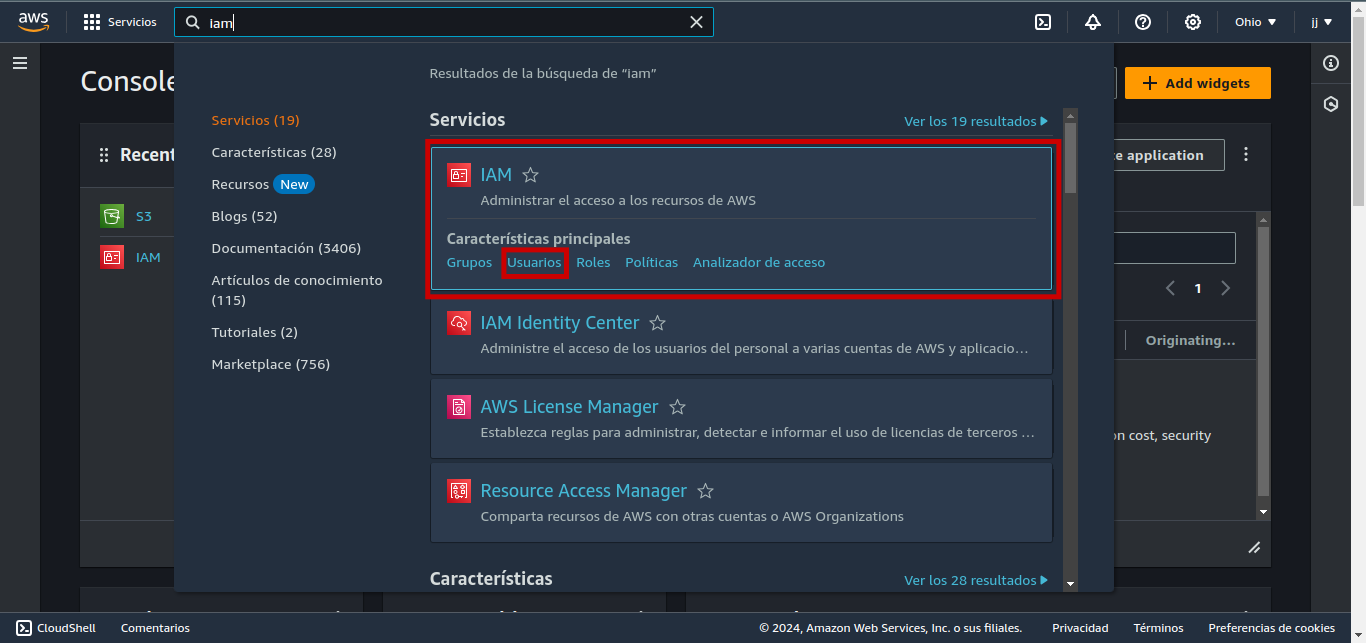Image resolution: width=1366 pixels, height=643 pixels.
Task: Click the applications widget scrollbar down arrow
Action: 1263,512
